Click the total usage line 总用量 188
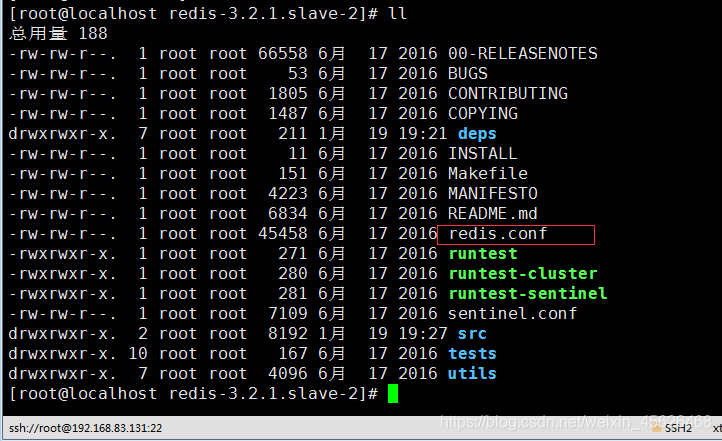722x441 pixels. coord(58,34)
